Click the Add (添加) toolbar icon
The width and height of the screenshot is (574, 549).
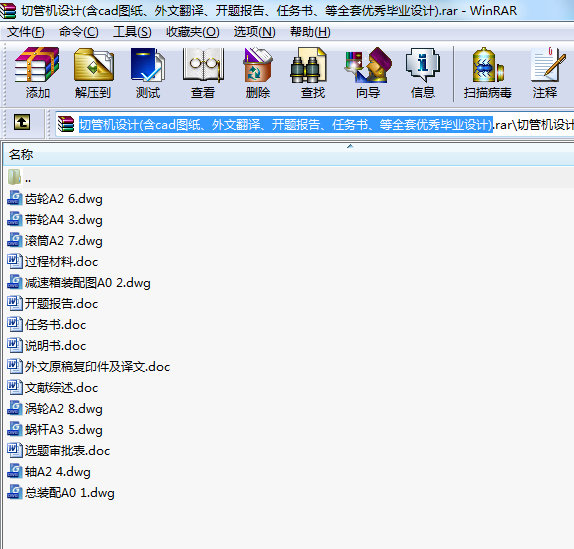[37, 65]
